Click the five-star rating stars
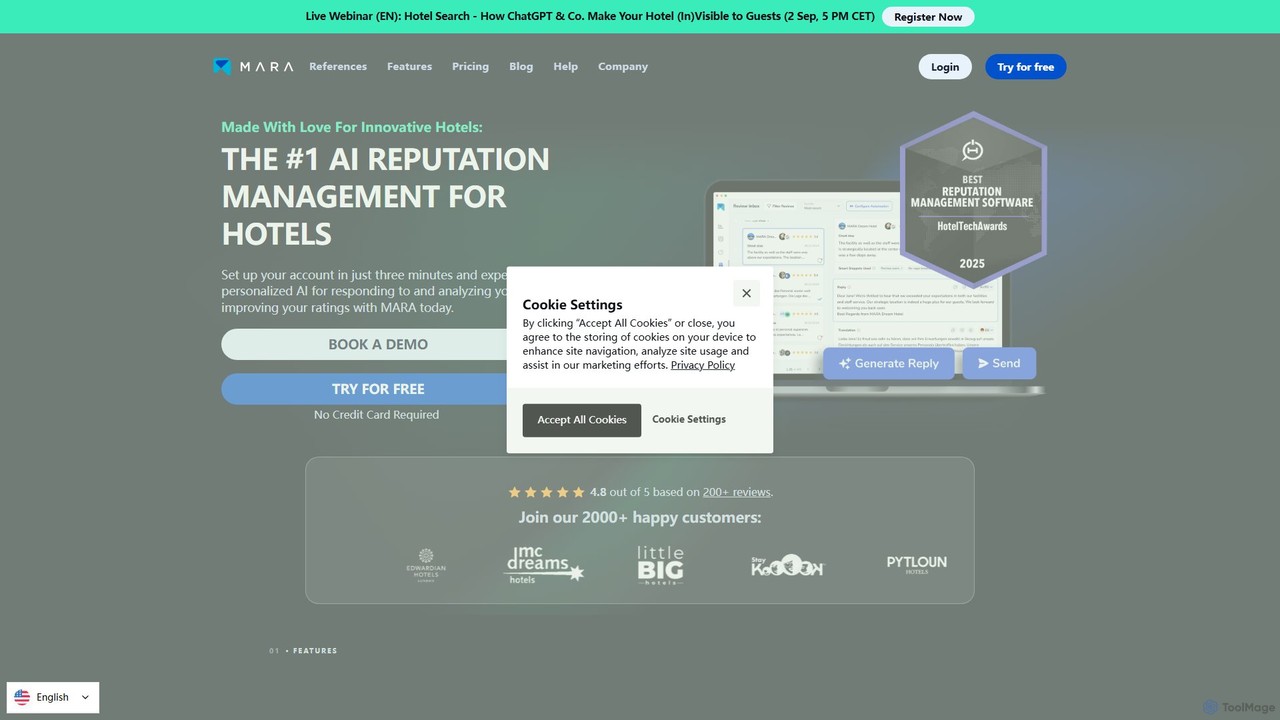This screenshot has height=720, width=1280. pyautogui.click(x=546, y=492)
